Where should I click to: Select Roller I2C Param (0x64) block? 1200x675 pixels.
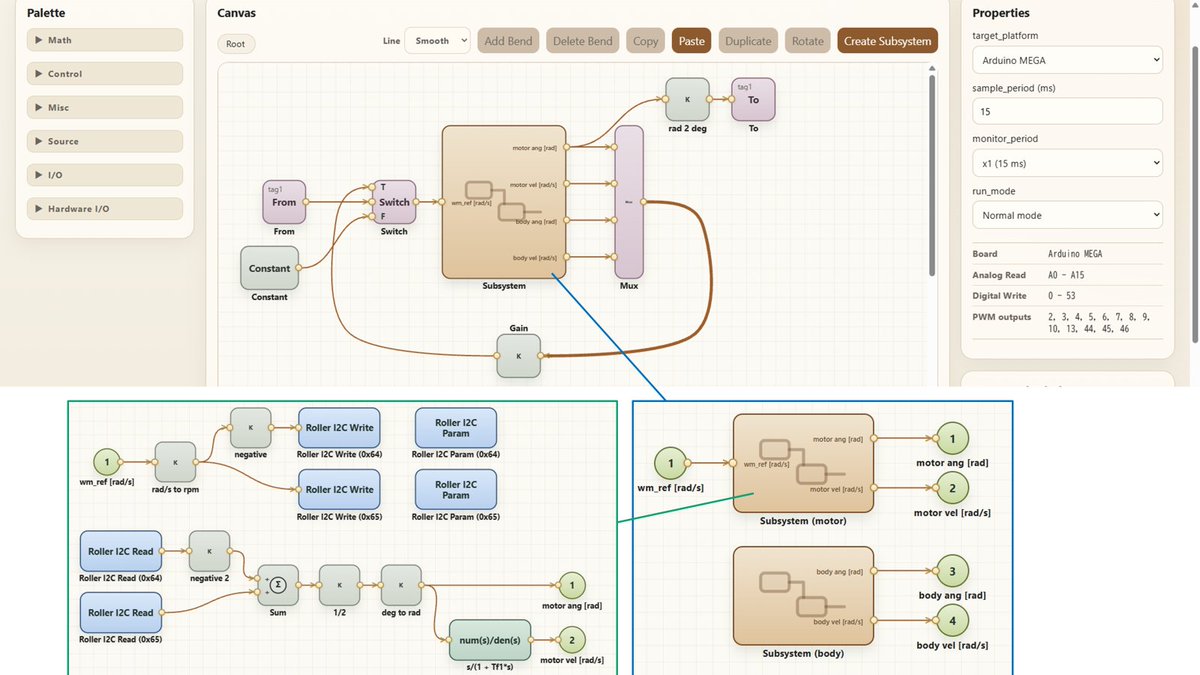point(455,428)
